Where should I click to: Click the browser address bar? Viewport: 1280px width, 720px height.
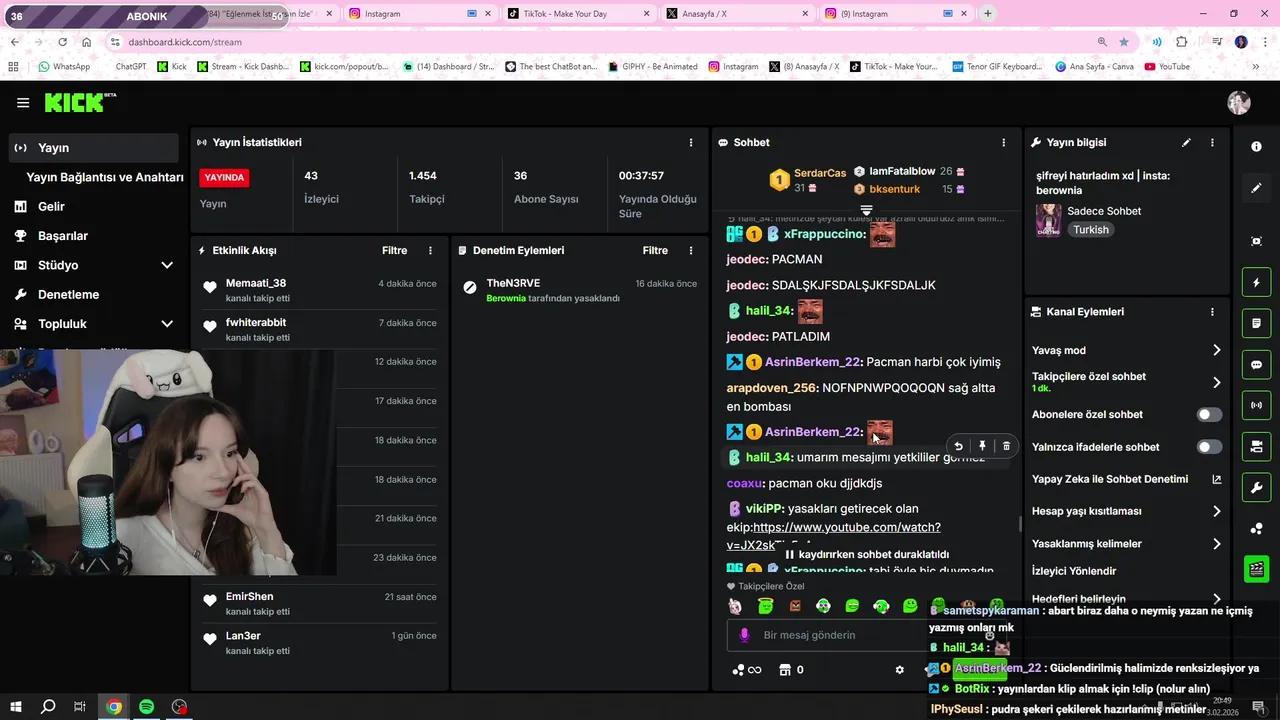600,42
